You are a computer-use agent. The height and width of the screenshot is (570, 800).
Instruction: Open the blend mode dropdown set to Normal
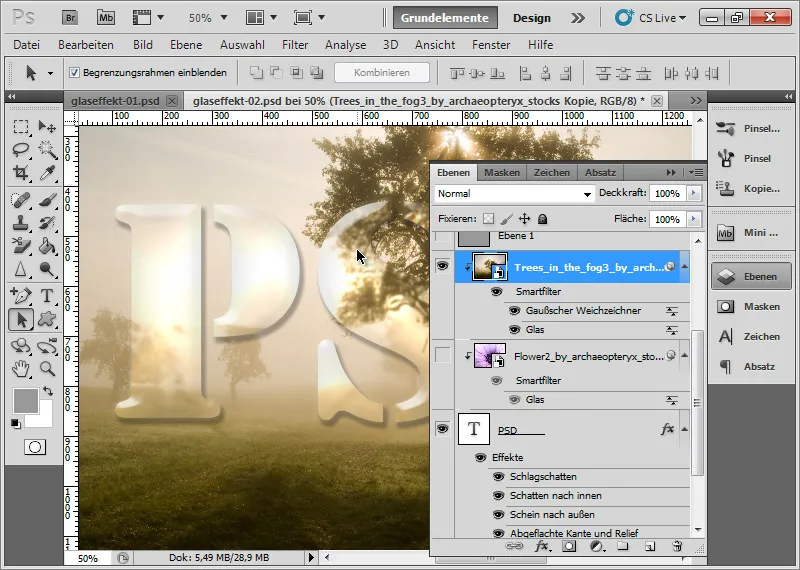pyautogui.click(x=514, y=193)
